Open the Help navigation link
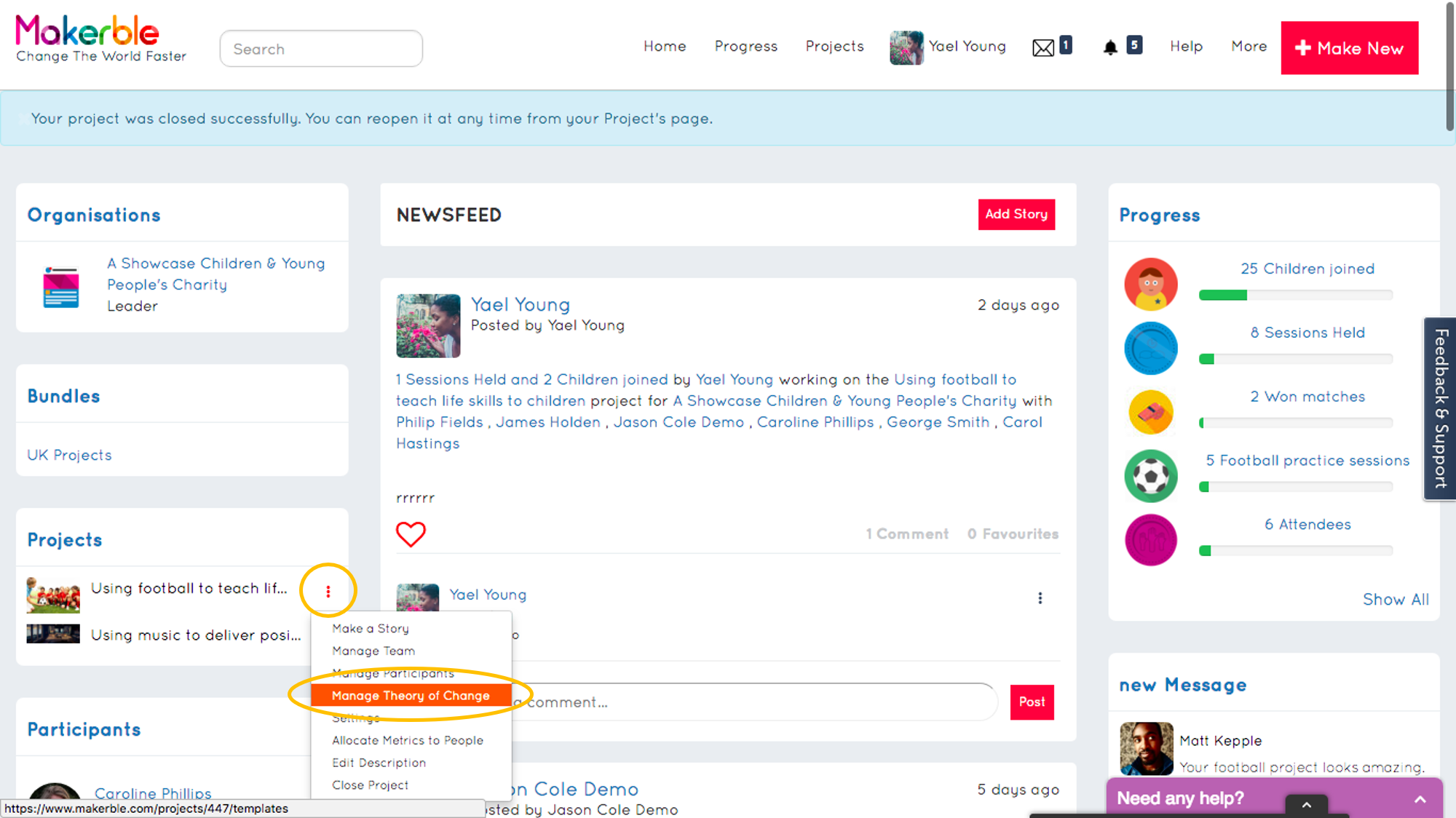Image resolution: width=1456 pixels, height=818 pixels. pos(1186,46)
